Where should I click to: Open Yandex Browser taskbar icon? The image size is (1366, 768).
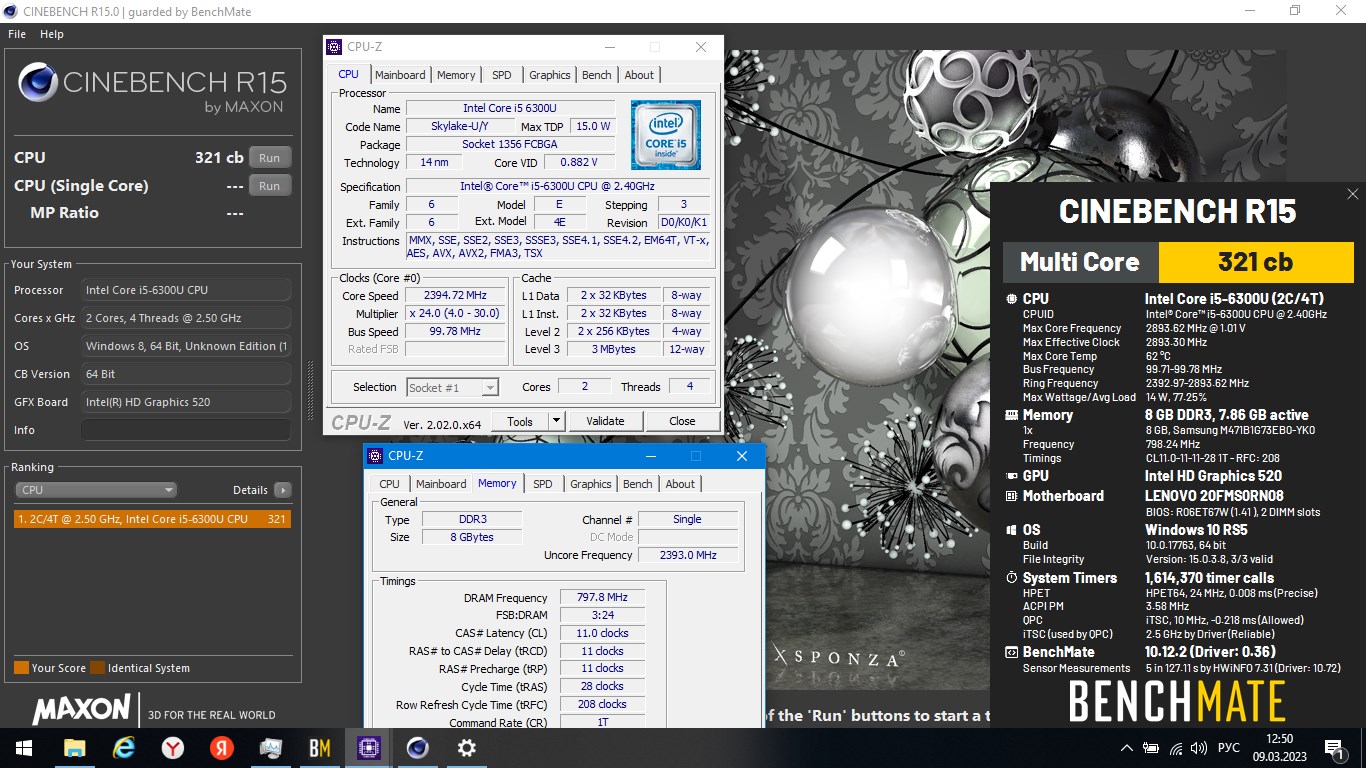(172, 748)
